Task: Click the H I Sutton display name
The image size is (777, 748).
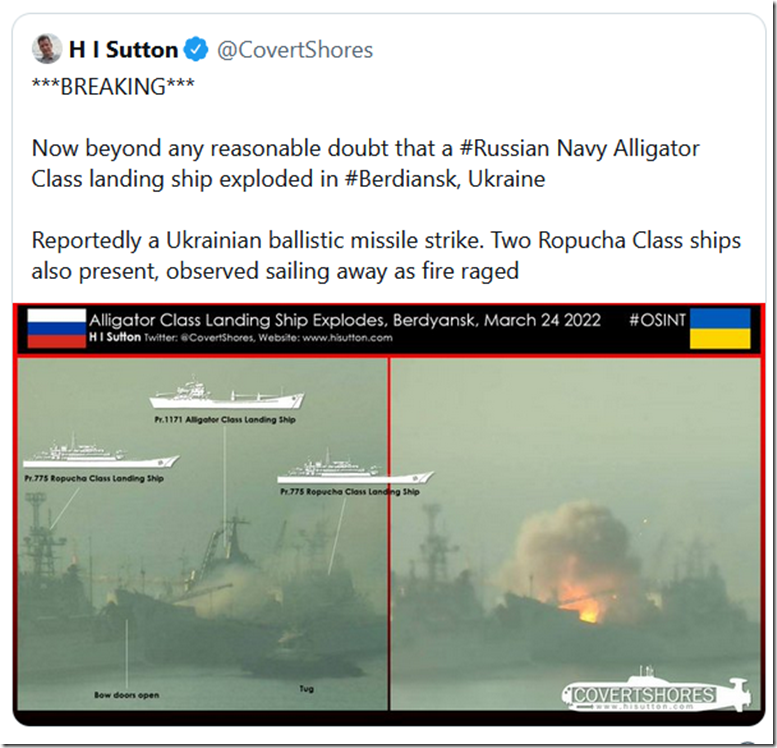Action: tap(123, 50)
